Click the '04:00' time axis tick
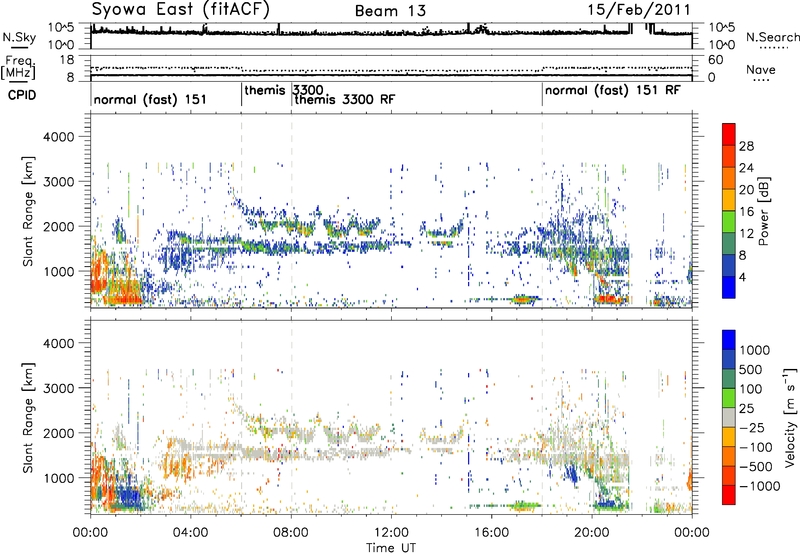The height and width of the screenshot is (554, 800). [x=190, y=533]
